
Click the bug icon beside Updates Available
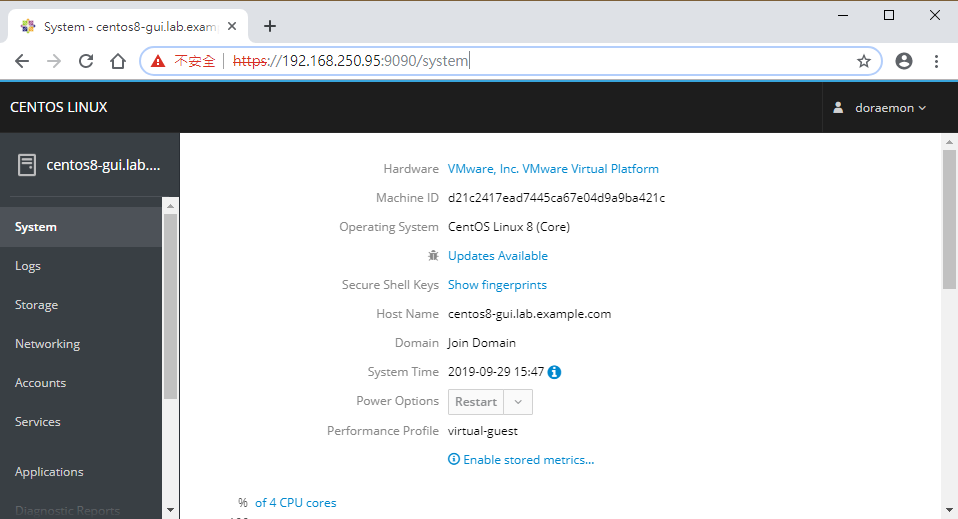click(433, 256)
